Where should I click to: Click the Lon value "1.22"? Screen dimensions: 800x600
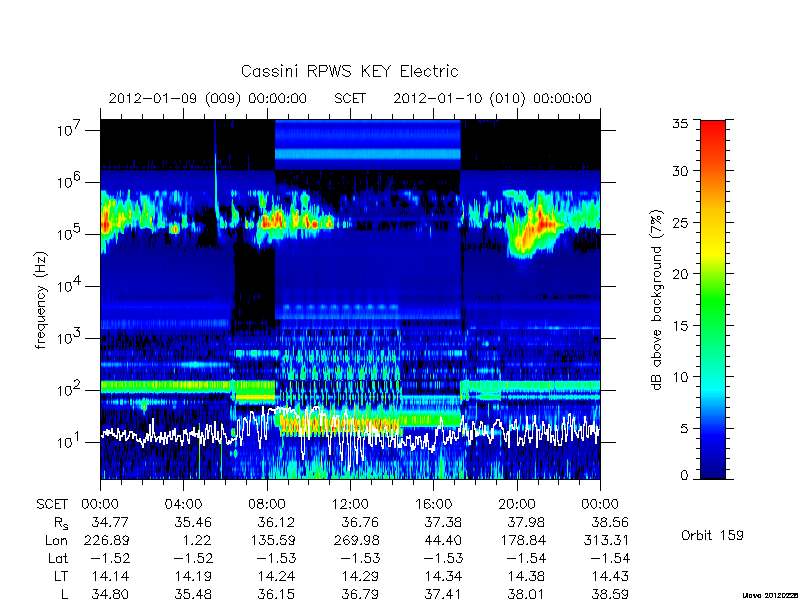197,540
